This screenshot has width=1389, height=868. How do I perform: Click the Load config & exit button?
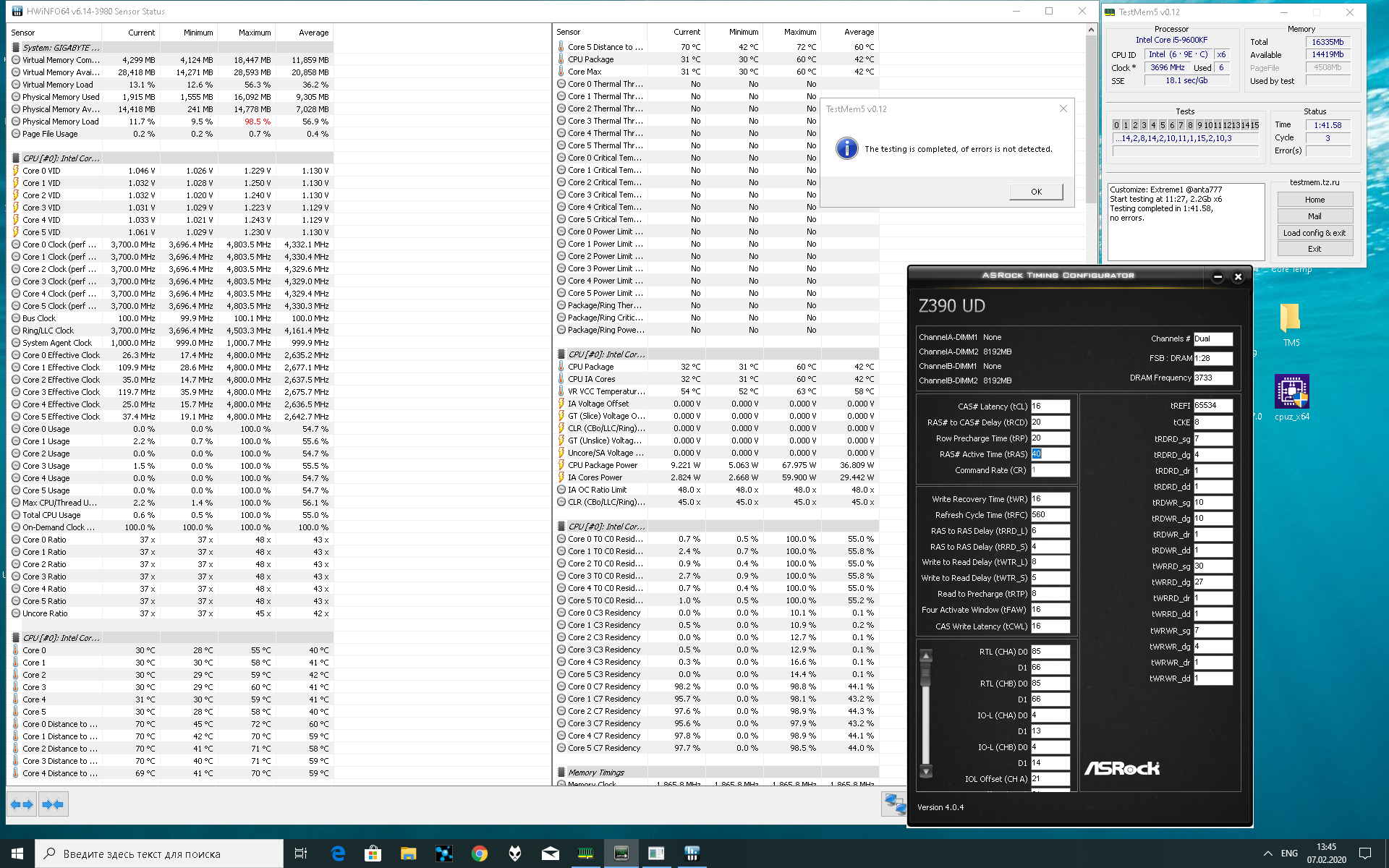1314,233
